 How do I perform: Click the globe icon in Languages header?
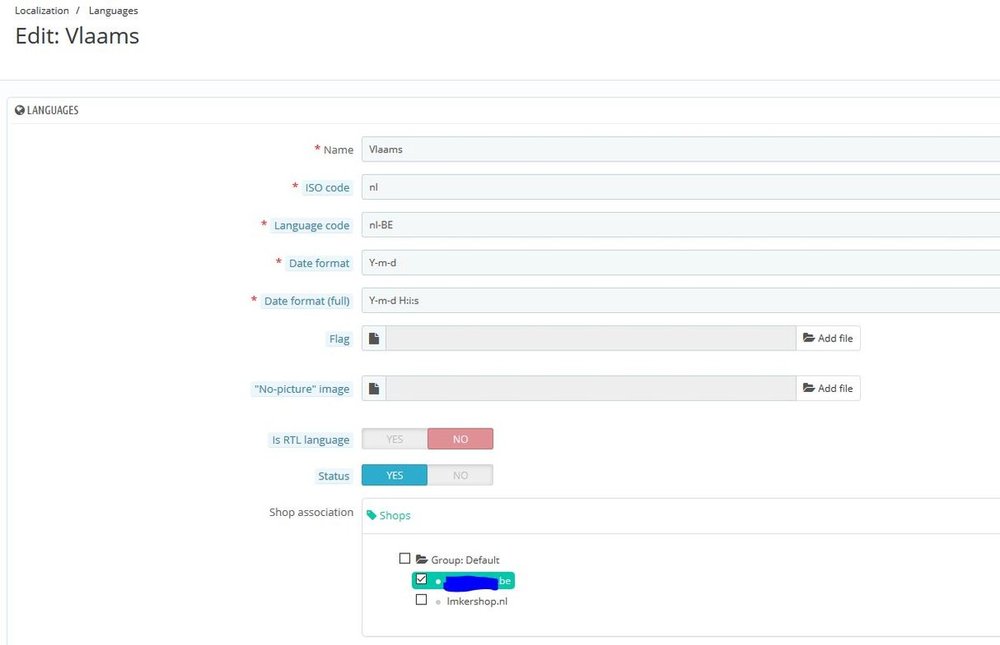pos(20,111)
